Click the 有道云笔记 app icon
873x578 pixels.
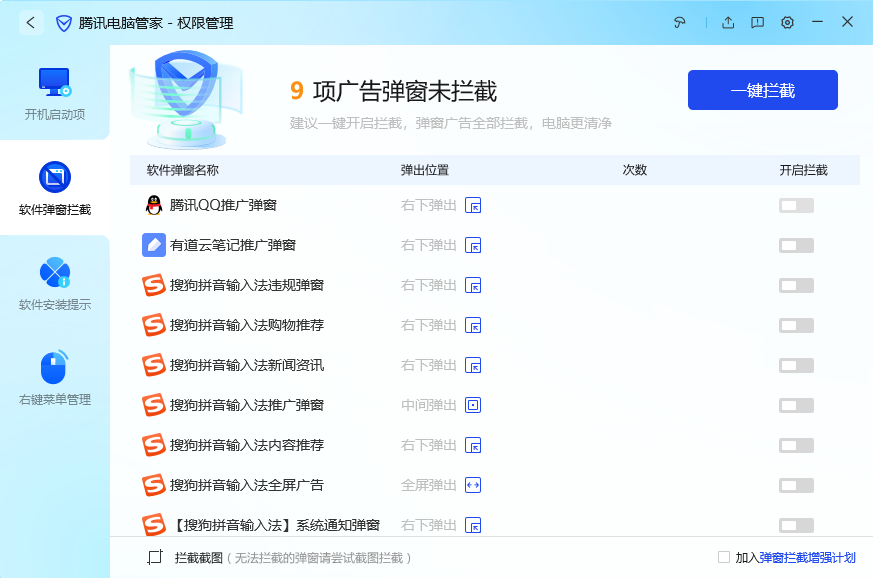(x=154, y=245)
